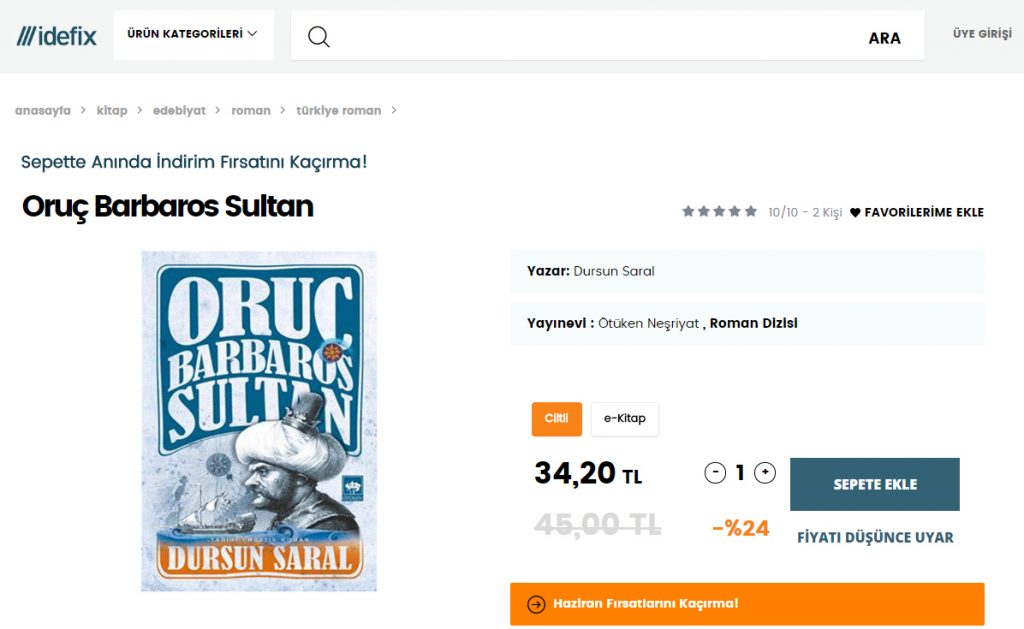Click the first rating star
Image resolution: width=1024 pixels, height=629 pixels.
688,211
